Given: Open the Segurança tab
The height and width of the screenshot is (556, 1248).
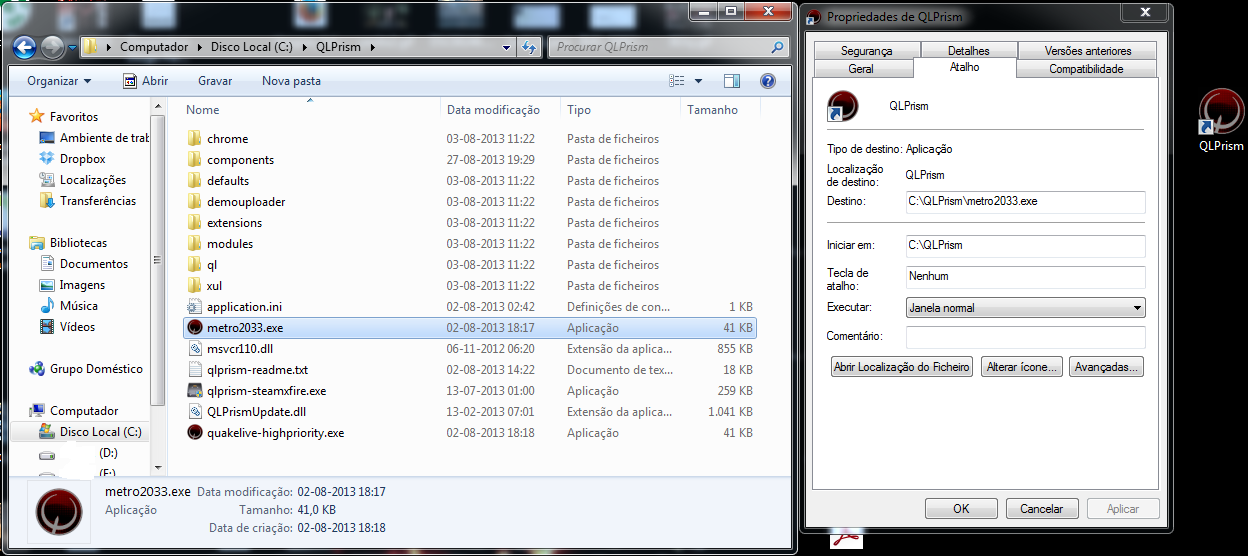Looking at the screenshot, I should click(x=866, y=51).
